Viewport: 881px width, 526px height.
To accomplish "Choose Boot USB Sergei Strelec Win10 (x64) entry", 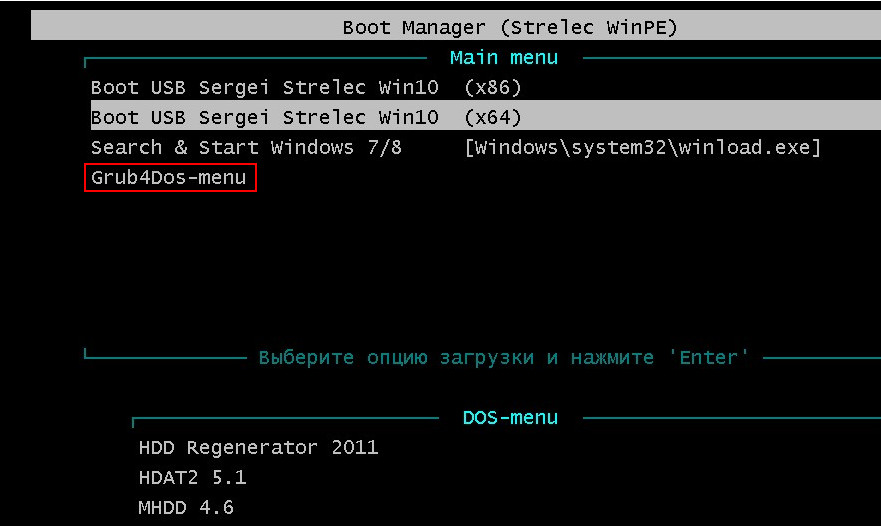I will pos(485,116).
